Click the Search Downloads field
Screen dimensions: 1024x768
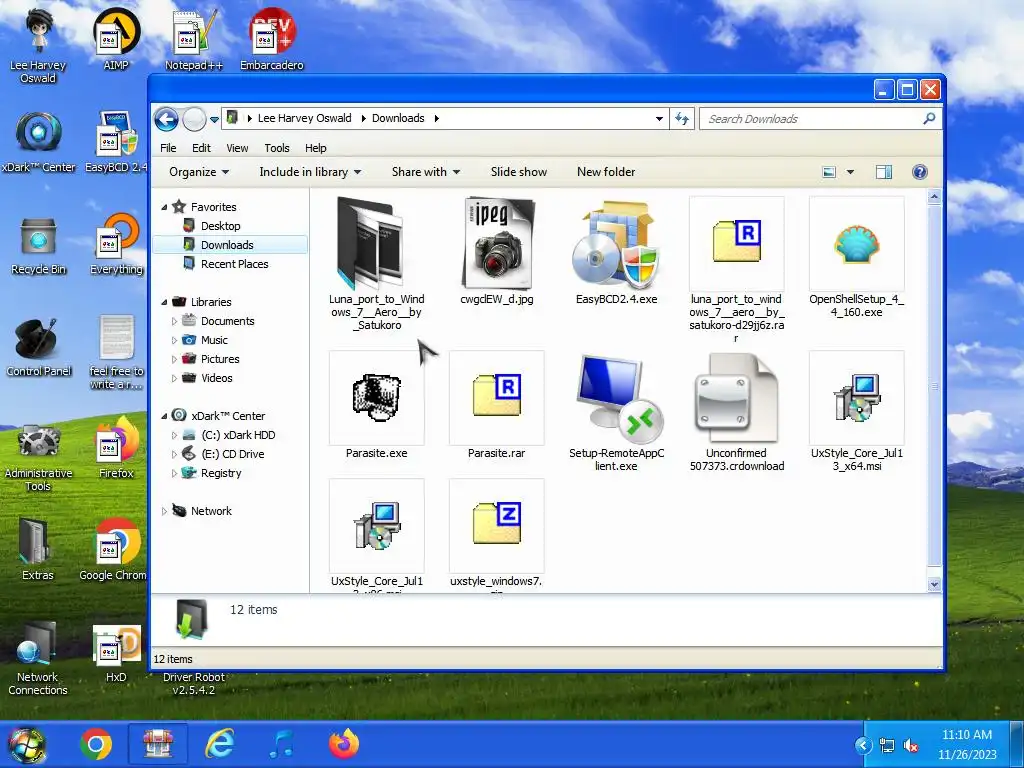pos(811,119)
